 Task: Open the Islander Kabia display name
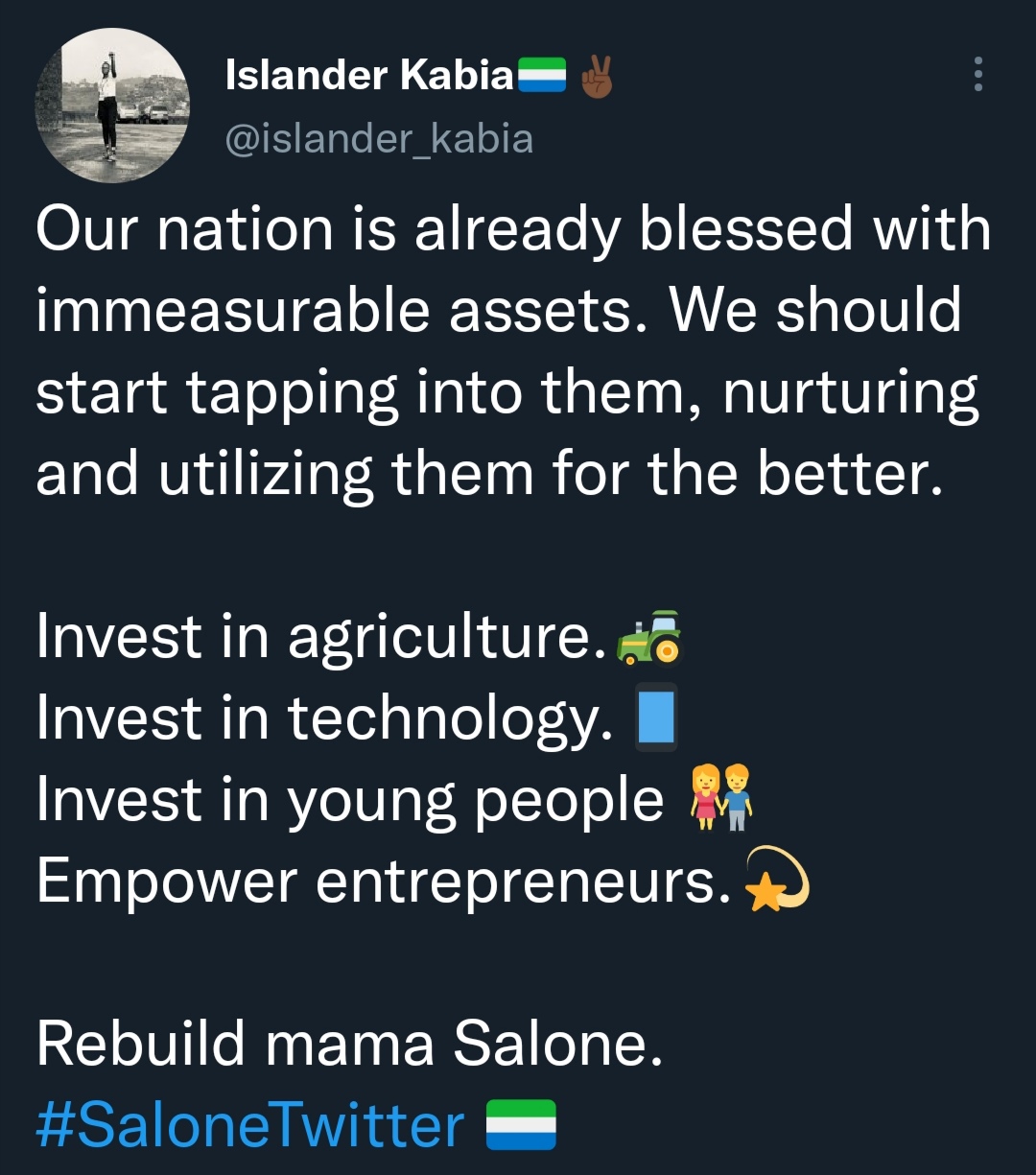tap(369, 75)
